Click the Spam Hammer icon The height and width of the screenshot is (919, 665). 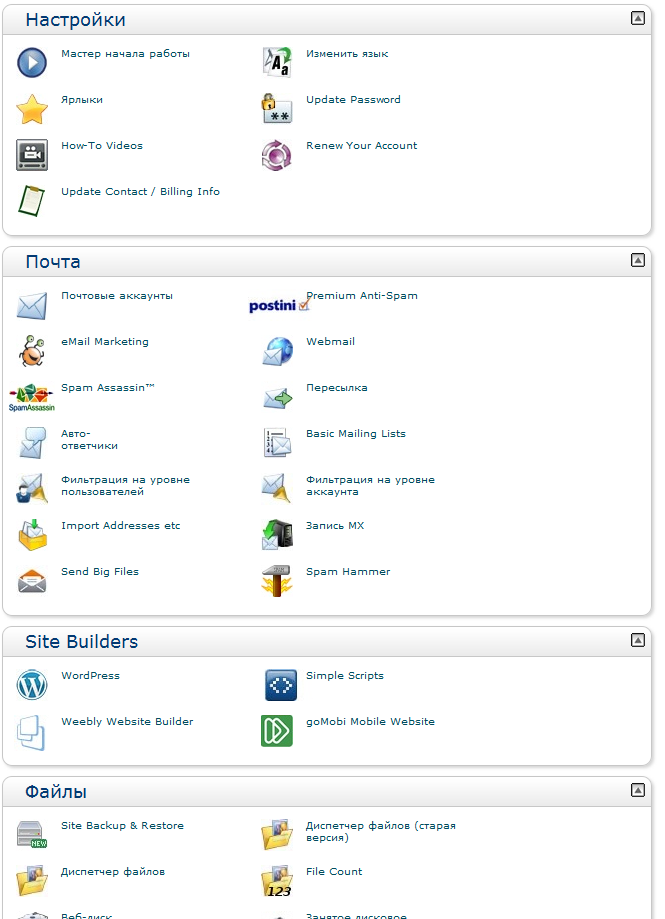276,581
